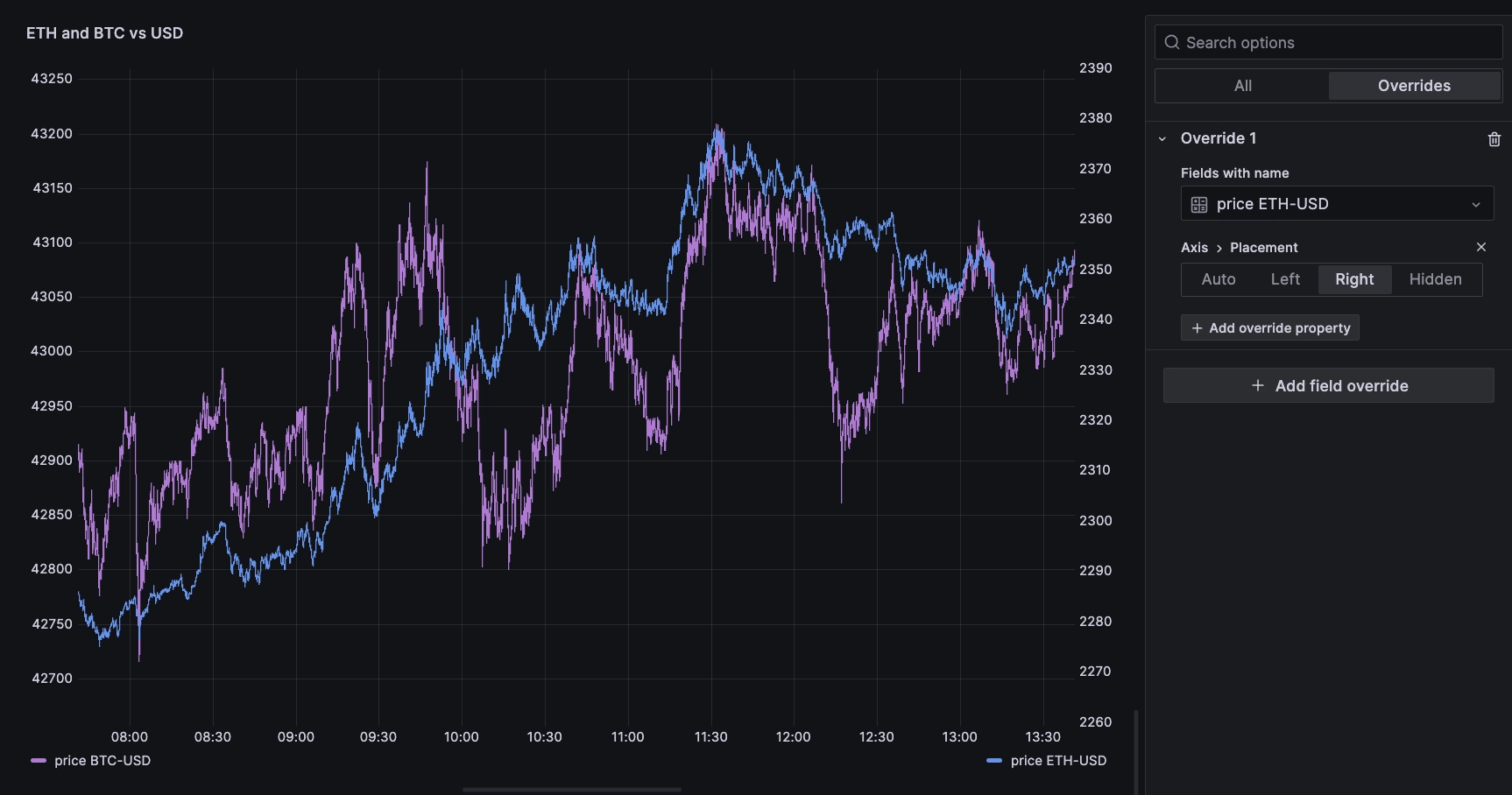Toggle price BTC-USD legend series
Viewport: 1512px width, 795px height.
(102, 761)
